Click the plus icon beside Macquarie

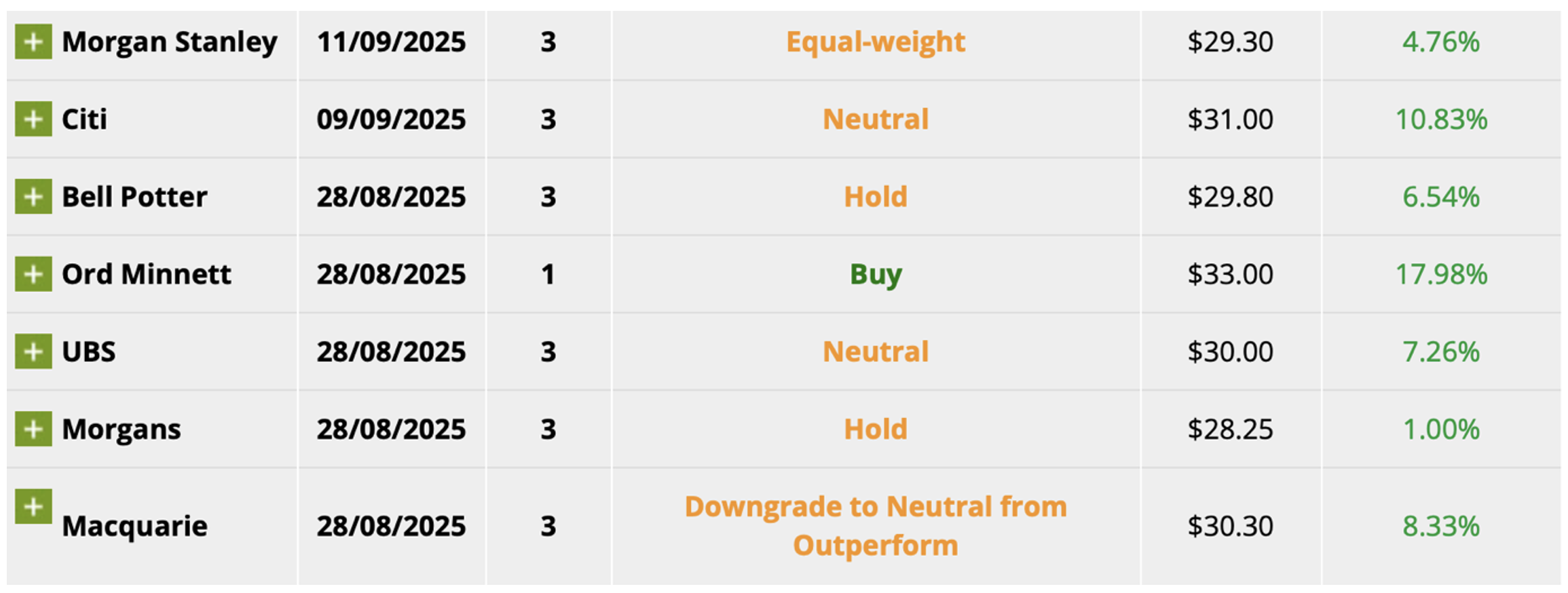tap(33, 507)
